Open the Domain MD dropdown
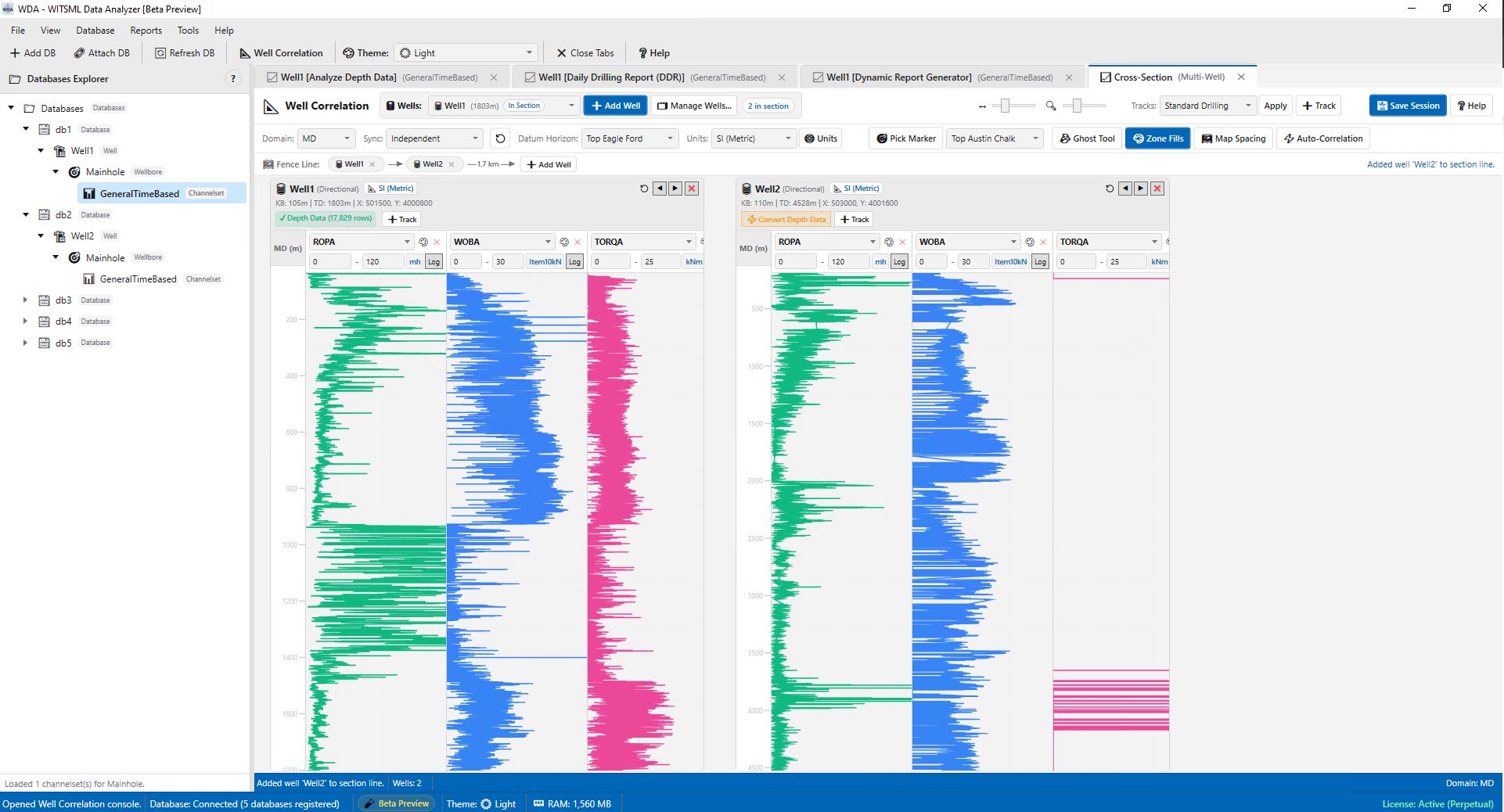Viewport: 1504px width, 812px height. pyautogui.click(x=326, y=138)
